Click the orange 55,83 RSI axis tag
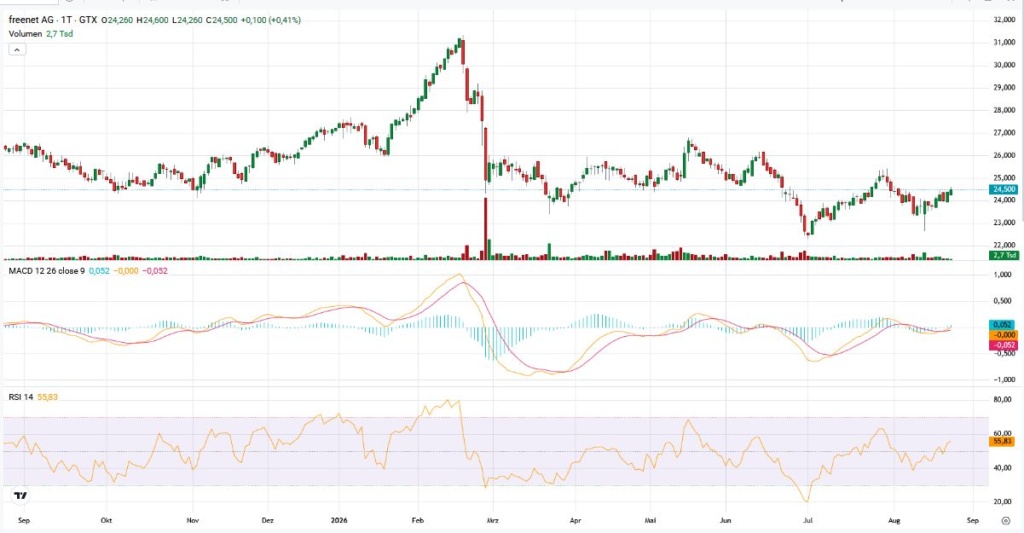 [x=1002, y=442]
